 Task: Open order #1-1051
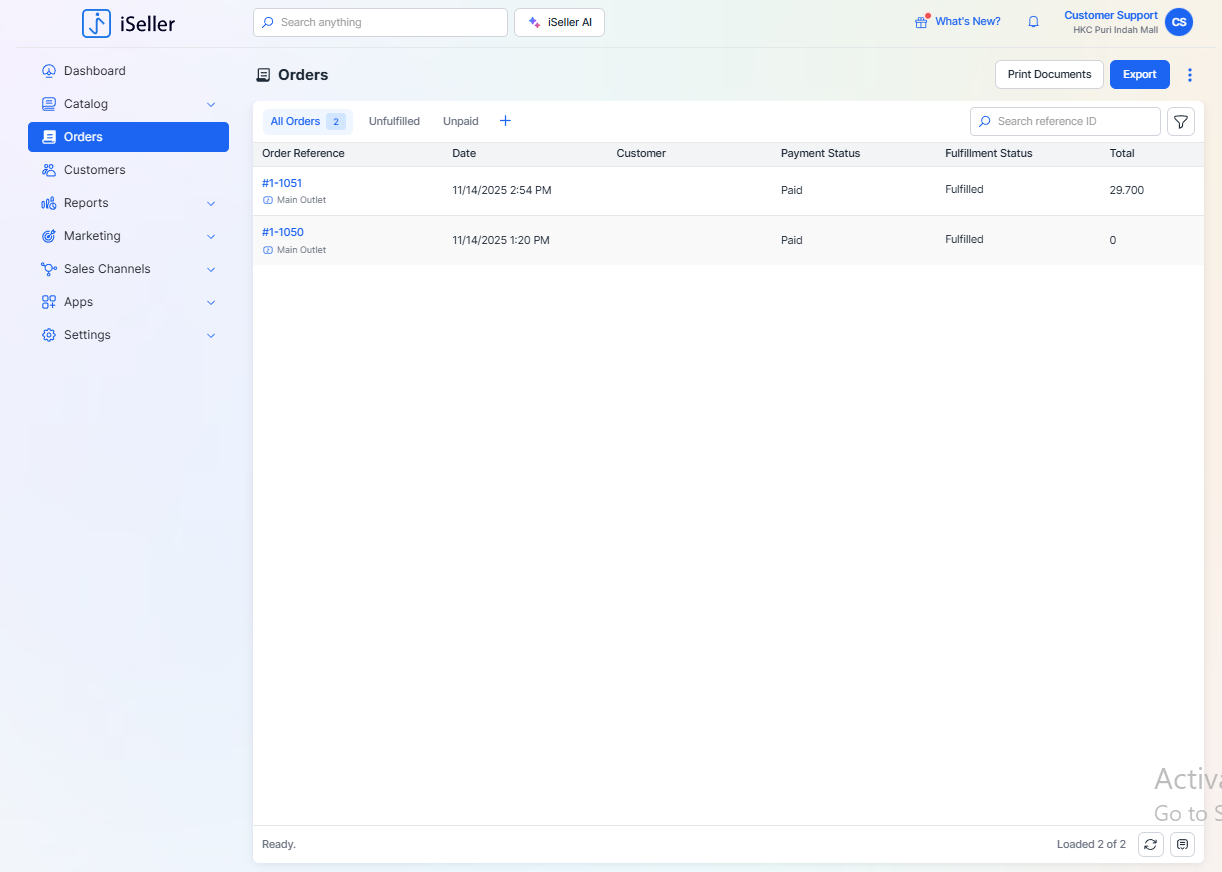point(282,183)
